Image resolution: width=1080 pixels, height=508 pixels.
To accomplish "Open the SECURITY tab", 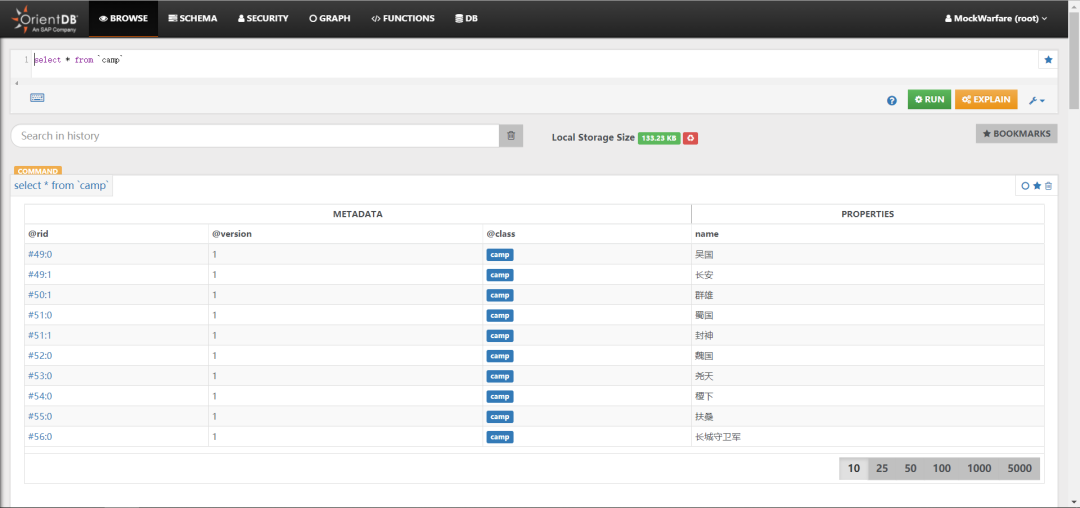I will [263, 19].
